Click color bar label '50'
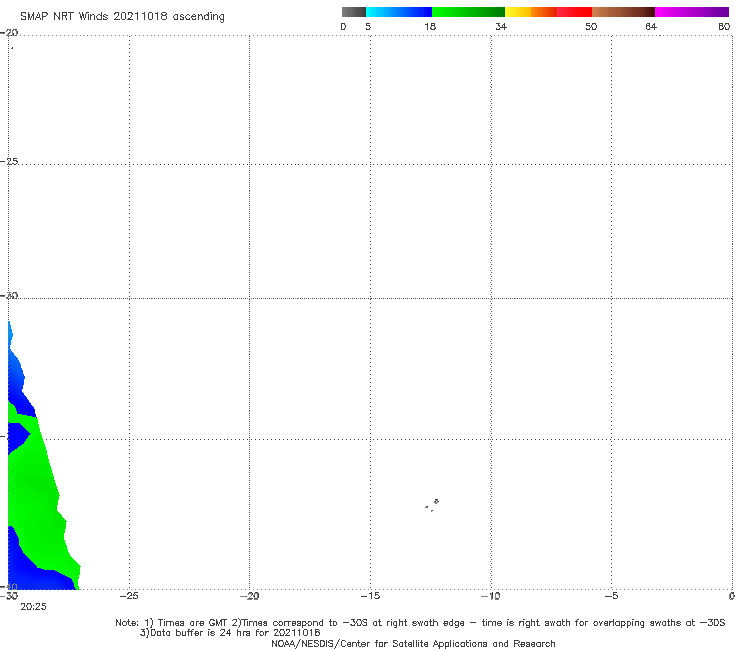Image resolution: width=740 pixels, height=650 pixels. (x=591, y=27)
